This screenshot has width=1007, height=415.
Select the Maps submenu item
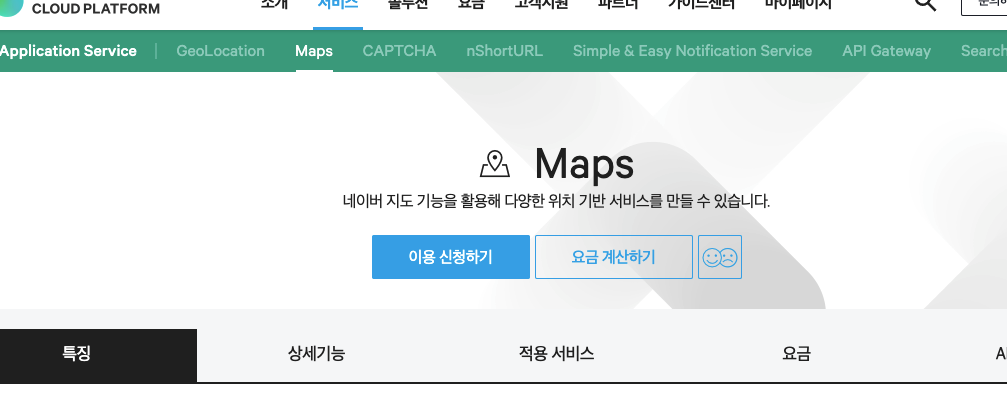314,51
